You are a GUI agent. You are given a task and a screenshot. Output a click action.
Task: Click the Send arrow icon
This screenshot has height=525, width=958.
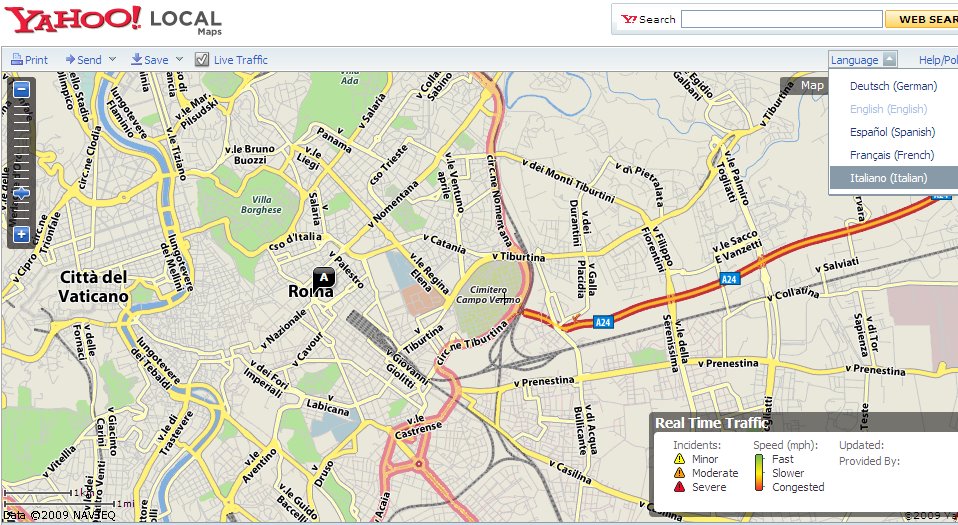click(x=70, y=59)
